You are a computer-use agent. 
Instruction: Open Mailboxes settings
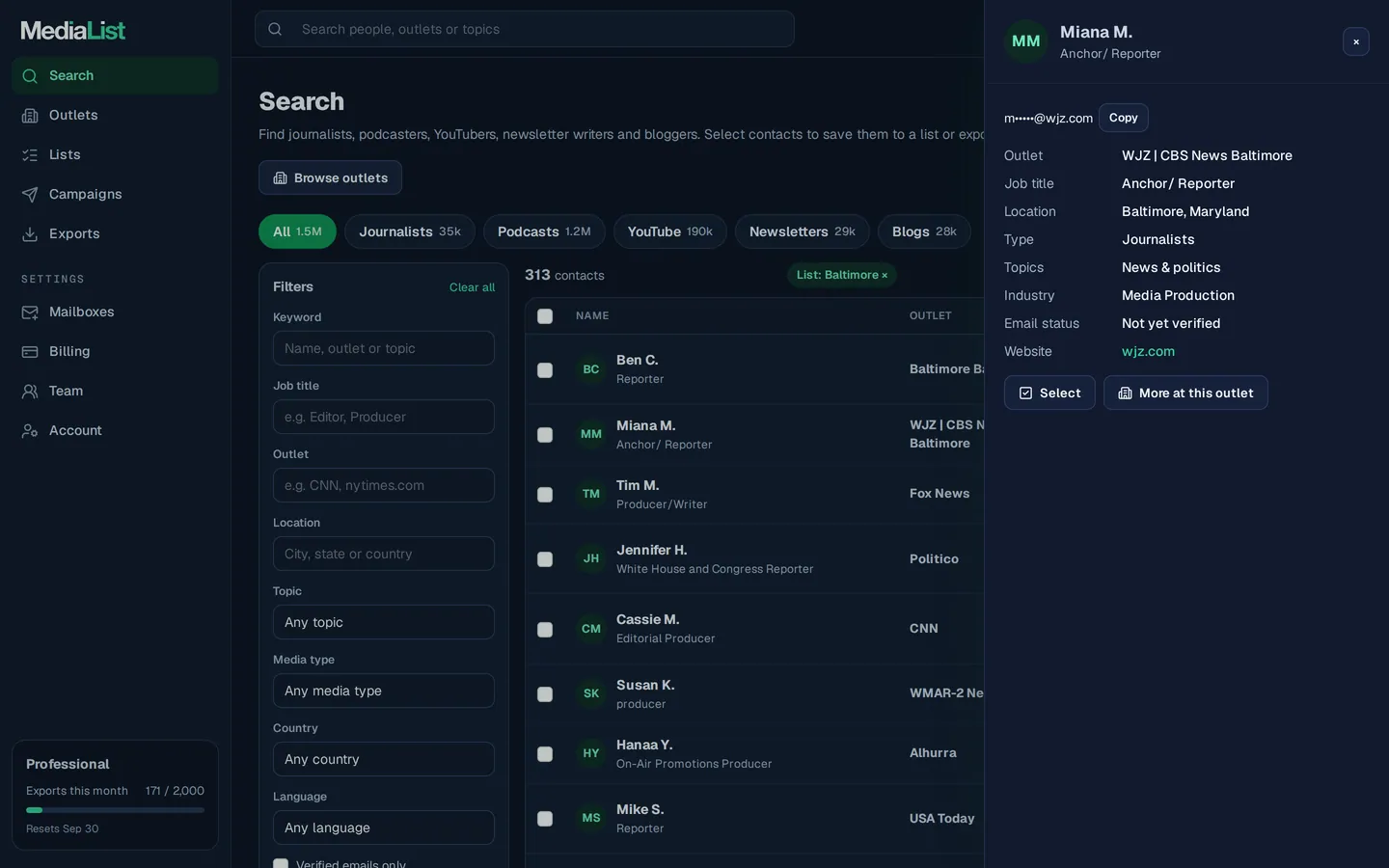(x=115, y=312)
